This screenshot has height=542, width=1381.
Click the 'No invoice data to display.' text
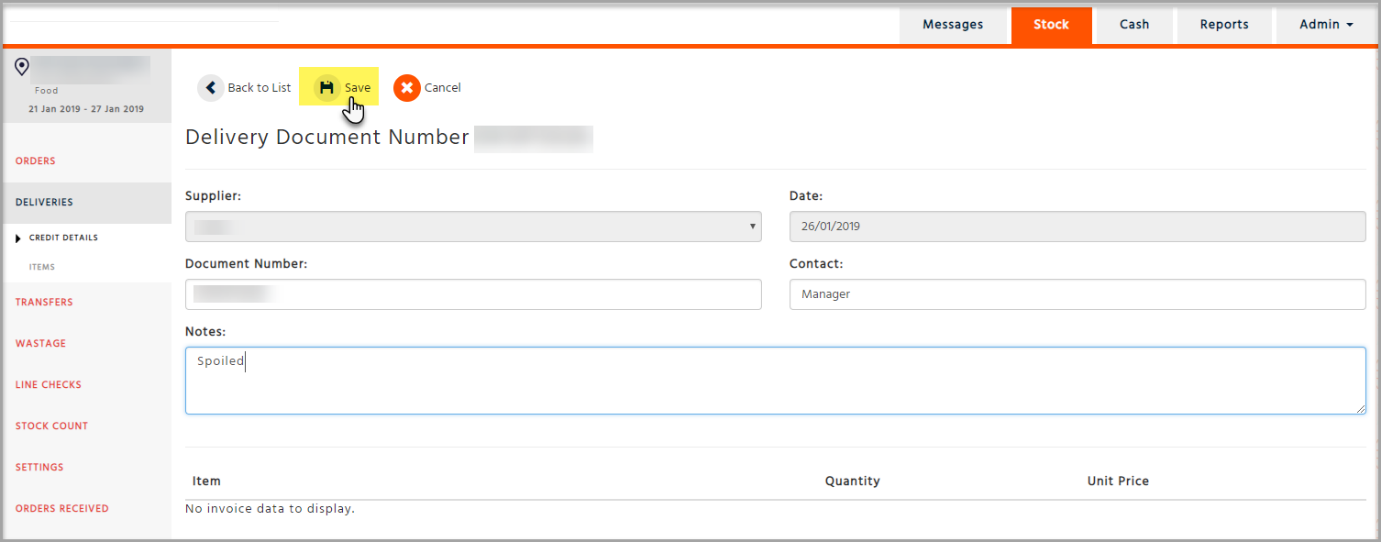click(270, 509)
